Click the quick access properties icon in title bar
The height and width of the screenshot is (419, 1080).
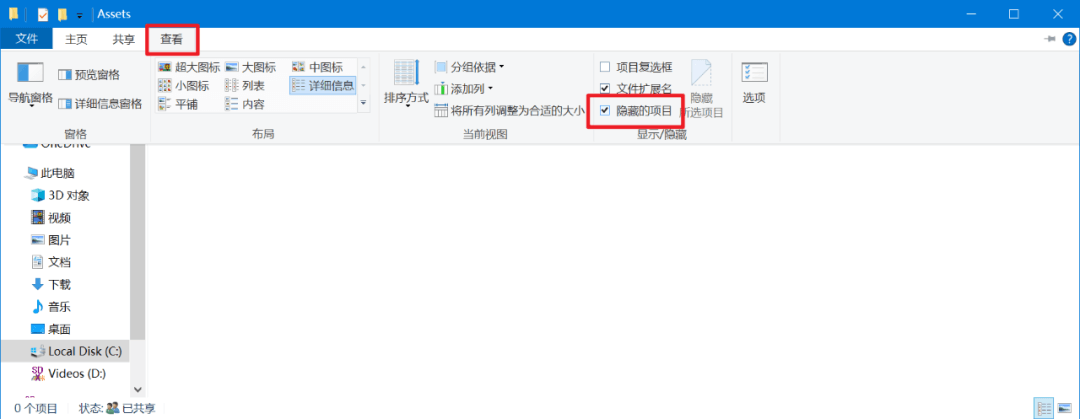point(43,14)
